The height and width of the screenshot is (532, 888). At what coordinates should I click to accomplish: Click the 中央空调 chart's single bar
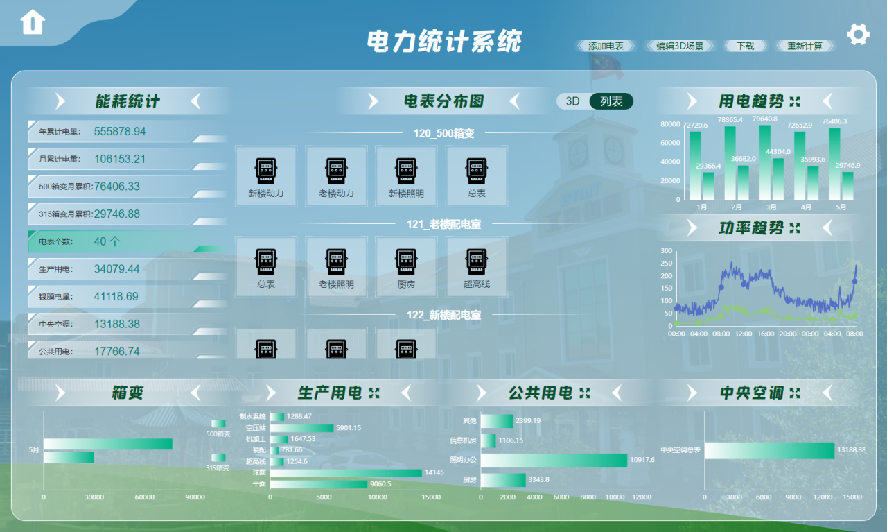pos(770,450)
